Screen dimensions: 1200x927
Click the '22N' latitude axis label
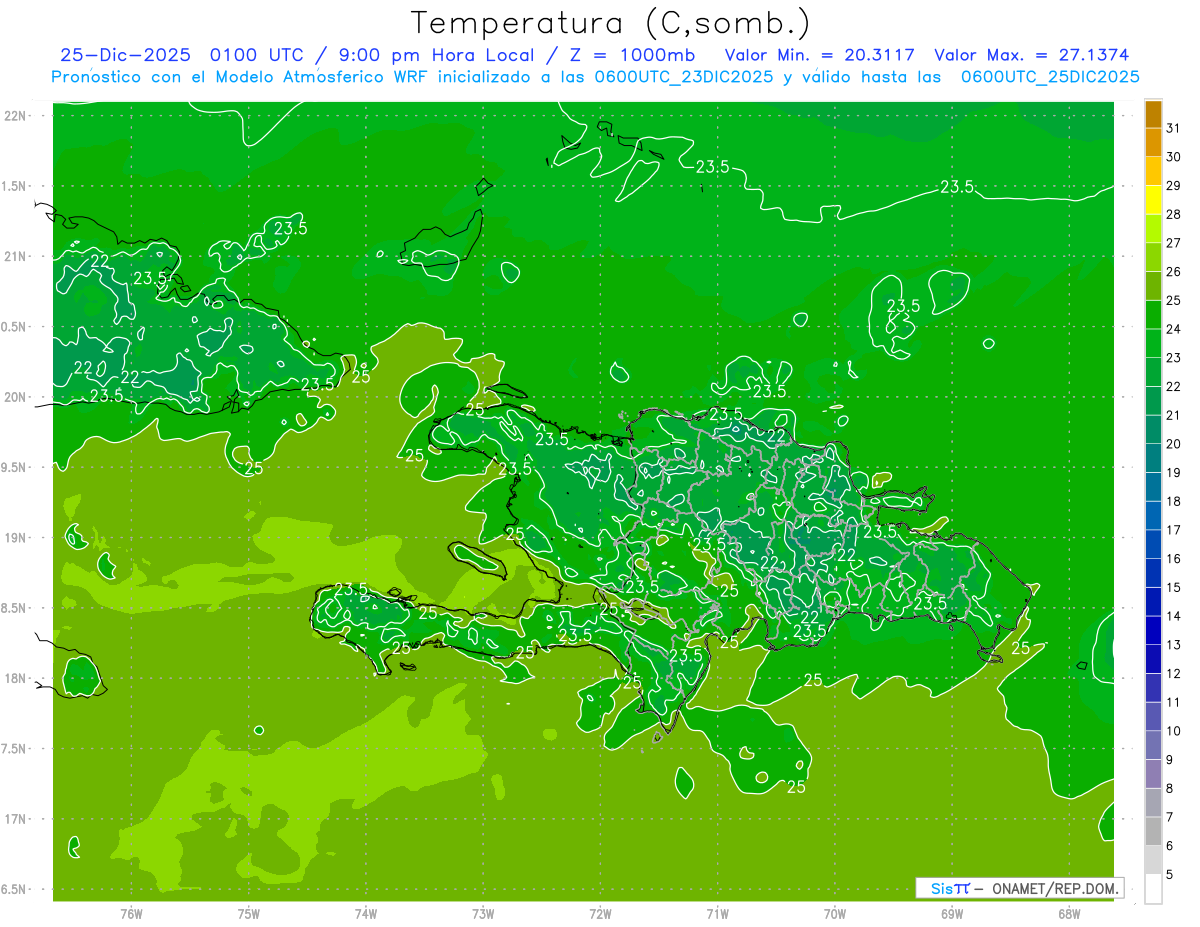(x=15, y=116)
